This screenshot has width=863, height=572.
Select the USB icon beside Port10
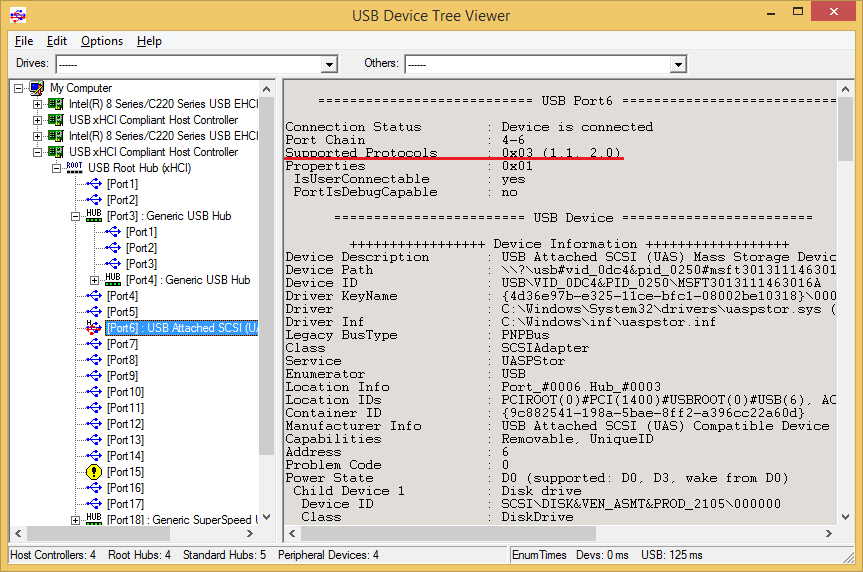click(94, 392)
